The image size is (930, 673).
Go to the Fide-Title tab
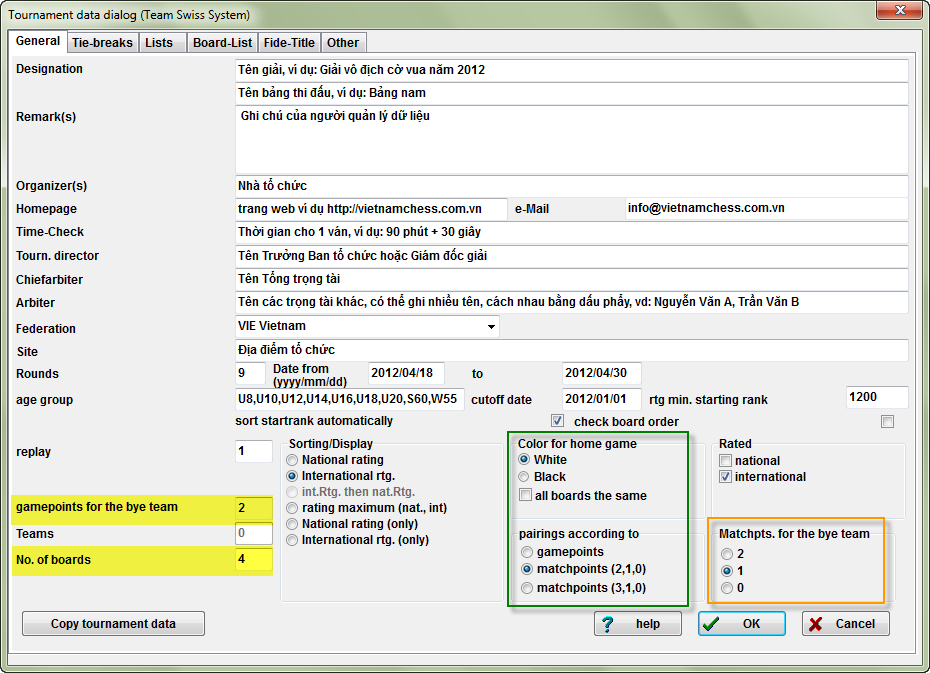[289, 43]
